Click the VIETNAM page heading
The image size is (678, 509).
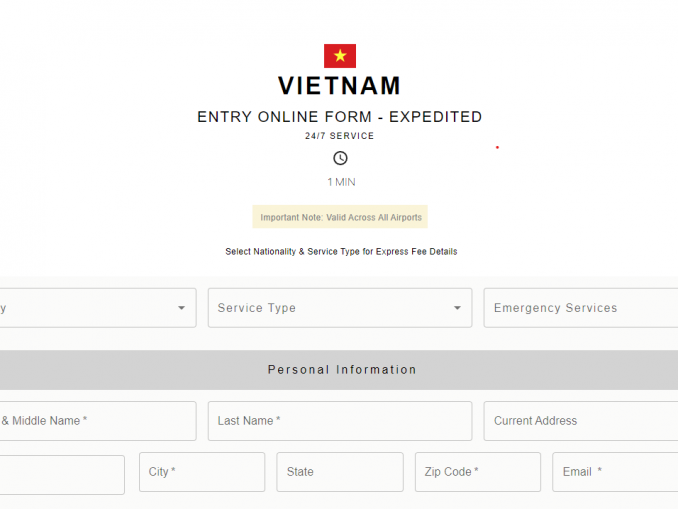click(340, 86)
